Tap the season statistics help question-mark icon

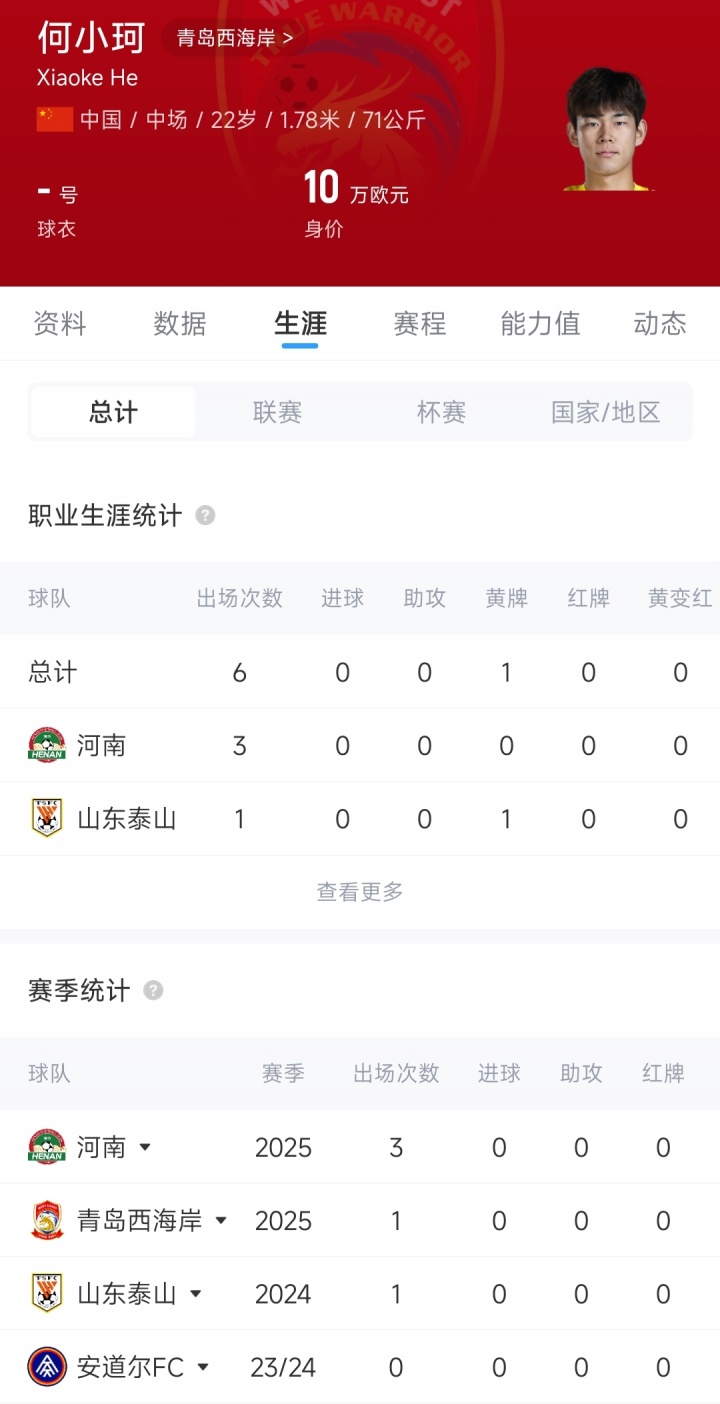tap(153, 990)
